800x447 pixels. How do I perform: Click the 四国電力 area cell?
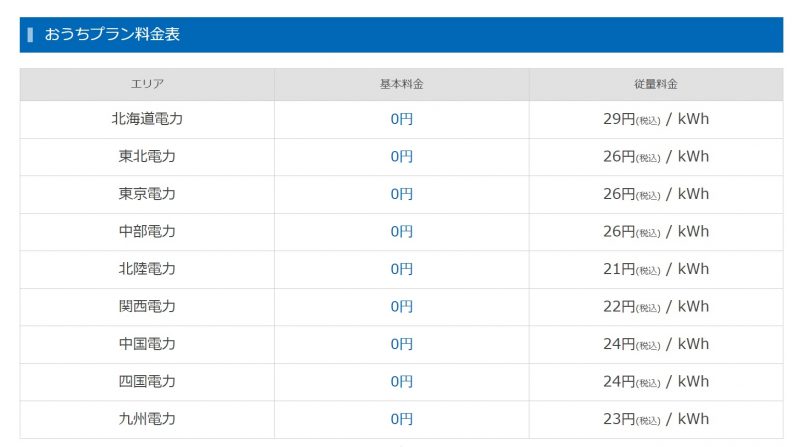[x=147, y=382]
